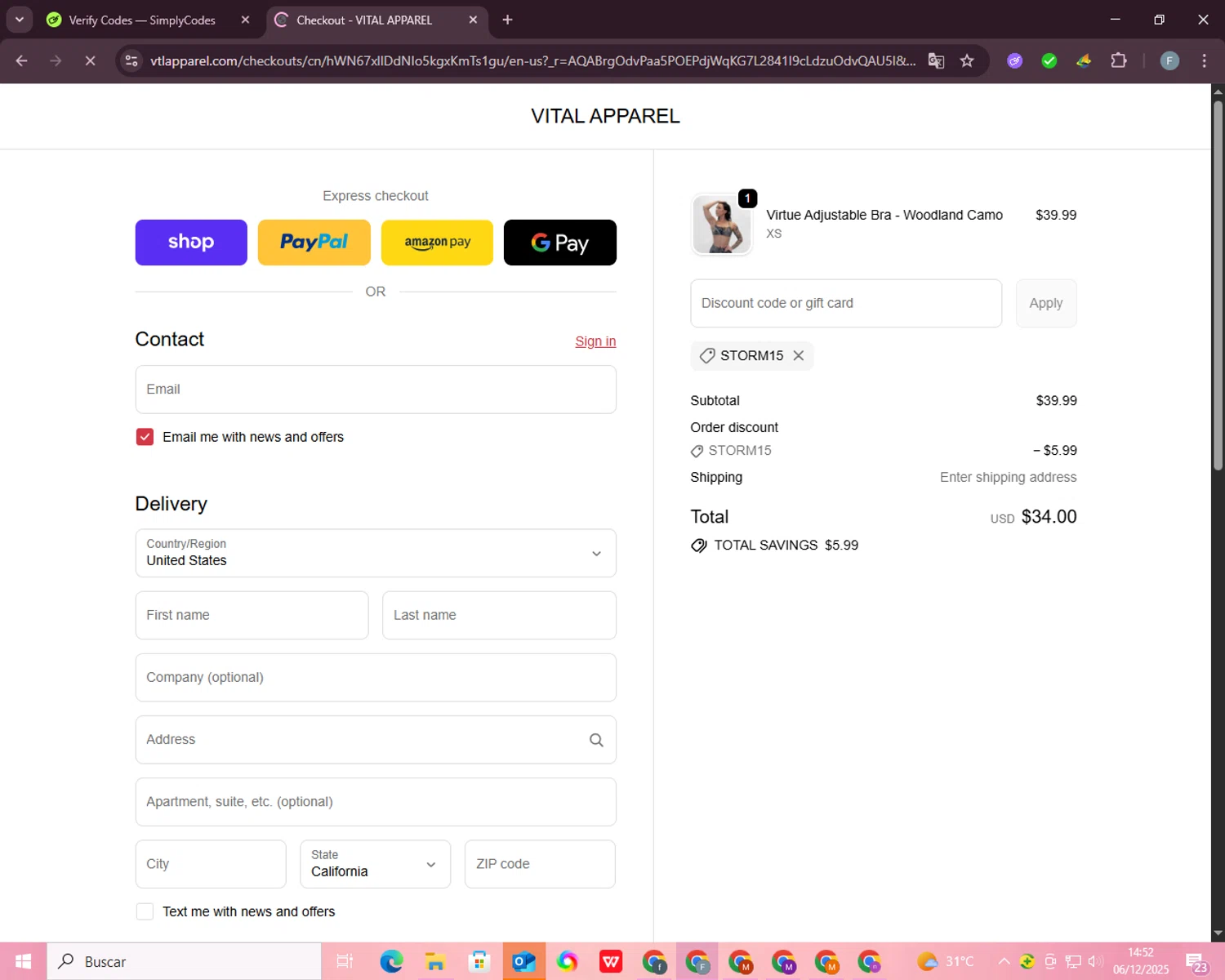
Task: Go back to previous page
Action: [22, 60]
